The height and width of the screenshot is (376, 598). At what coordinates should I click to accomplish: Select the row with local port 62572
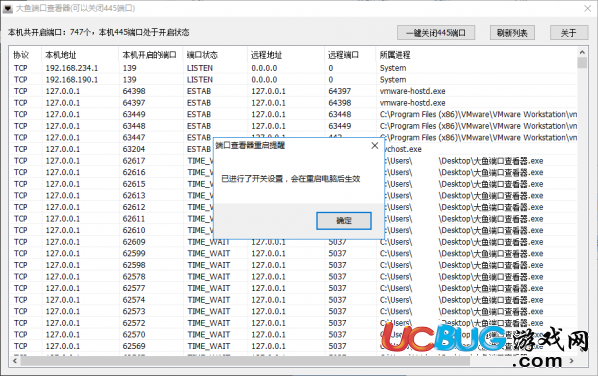tap(293, 323)
